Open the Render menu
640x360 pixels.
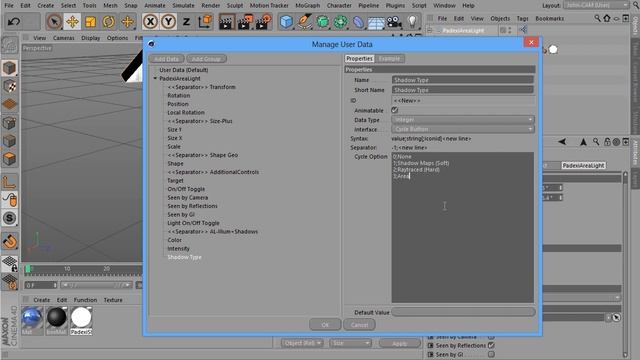[211, 5]
